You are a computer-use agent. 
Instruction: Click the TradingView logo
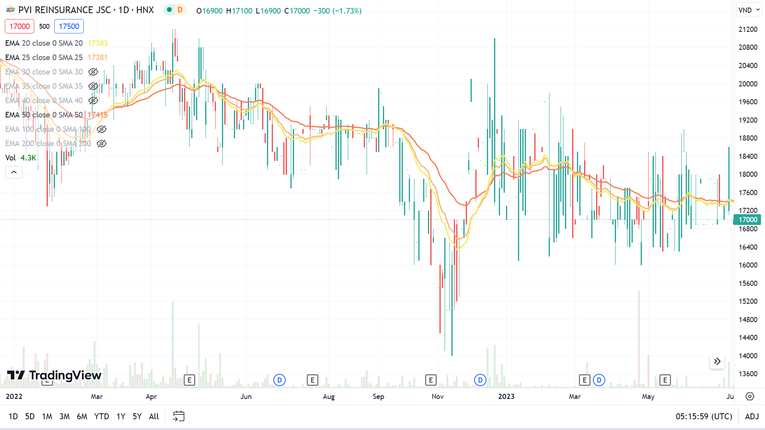pyautogui.click(x=54, y=376)
